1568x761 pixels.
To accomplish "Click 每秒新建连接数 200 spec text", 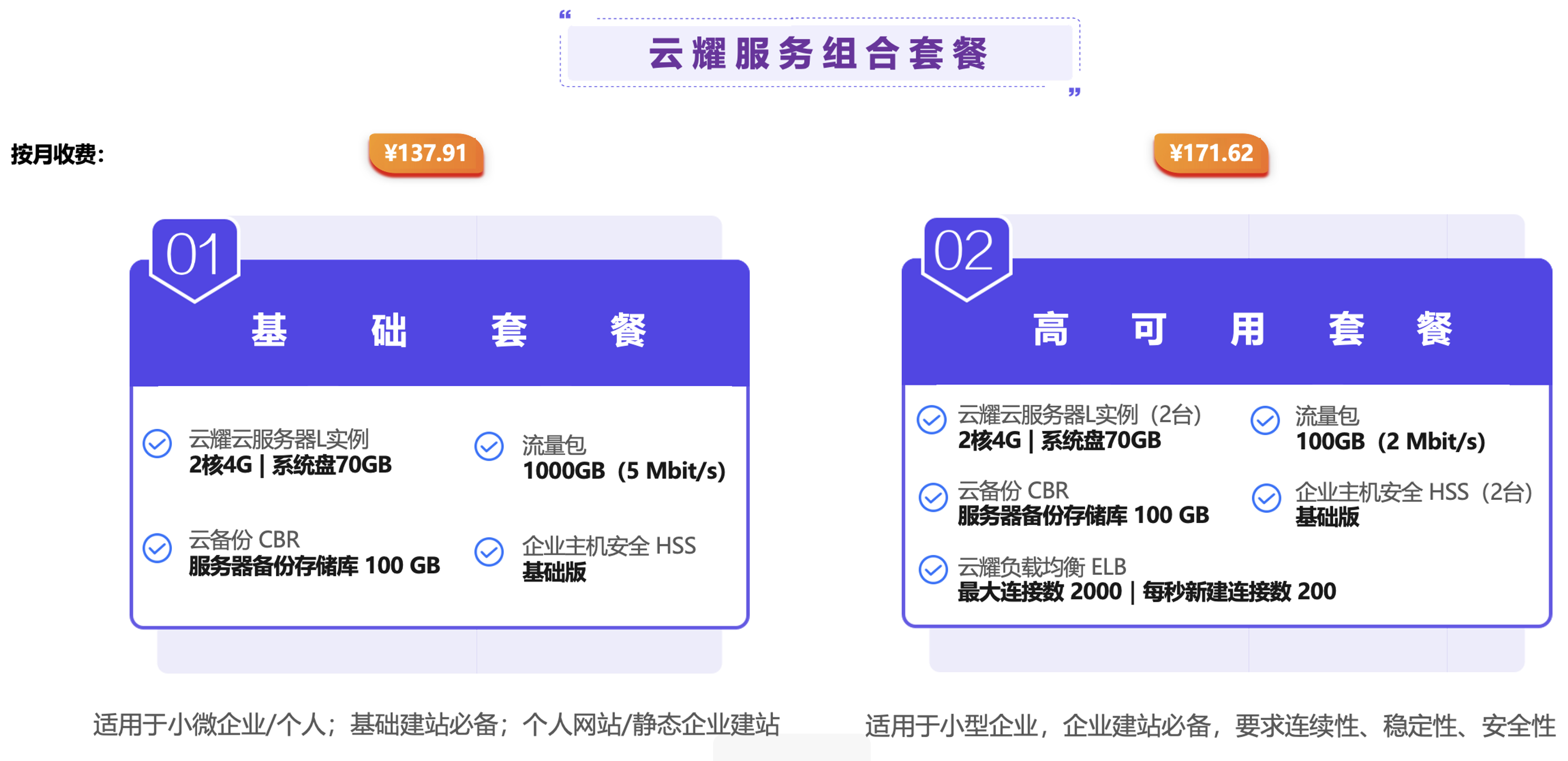I will (x=1239, y=591).
